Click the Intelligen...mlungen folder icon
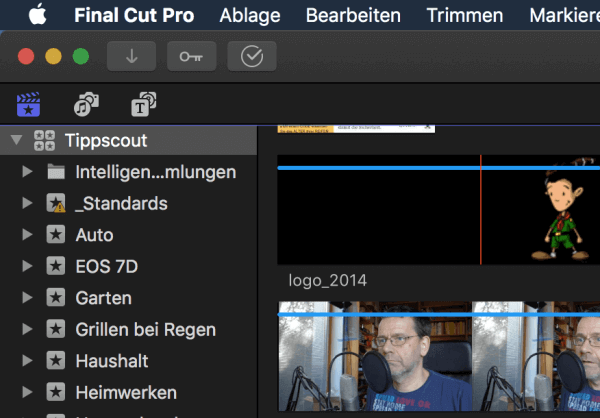 (x=56, y=171)
